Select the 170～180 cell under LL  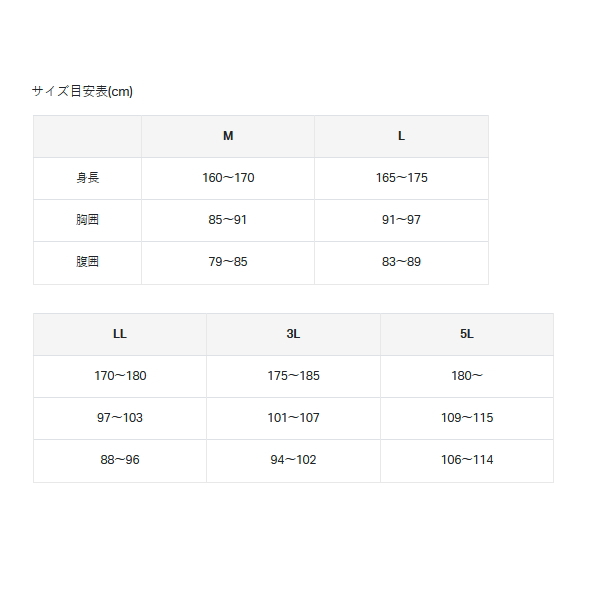[x=120, y=376]
